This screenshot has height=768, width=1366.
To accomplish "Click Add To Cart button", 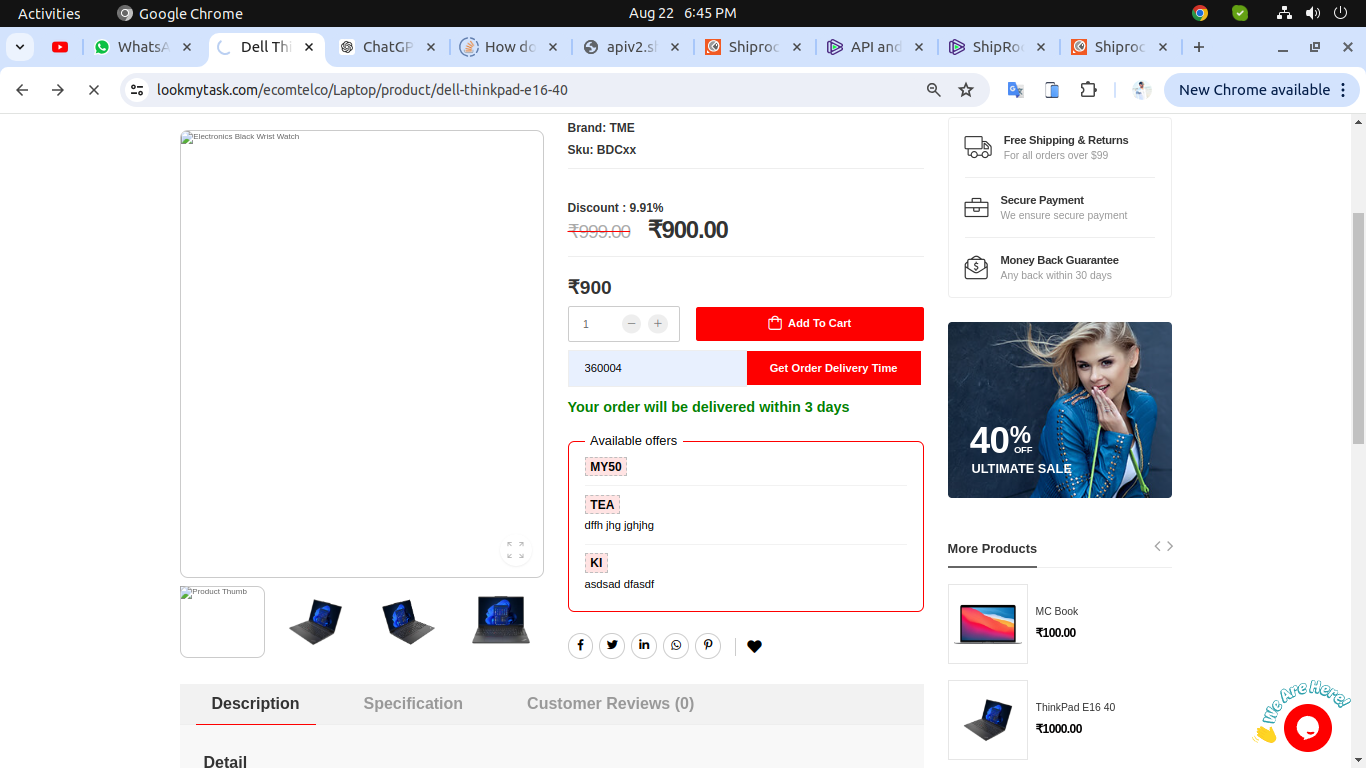I will tap(809, 324).
